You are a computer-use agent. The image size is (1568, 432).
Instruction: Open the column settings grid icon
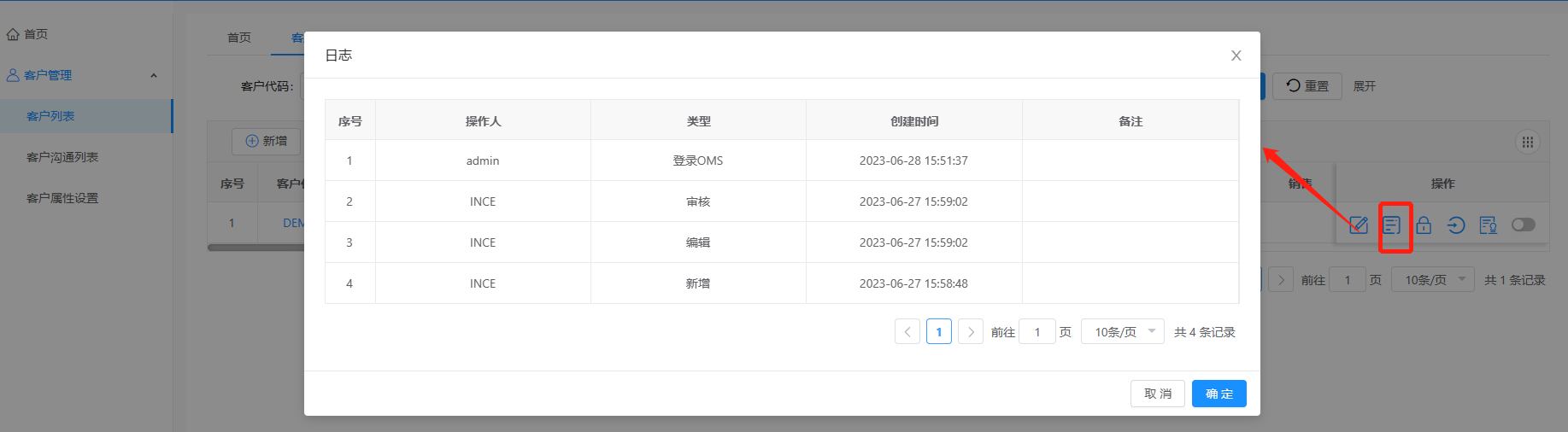(1528, 143)
